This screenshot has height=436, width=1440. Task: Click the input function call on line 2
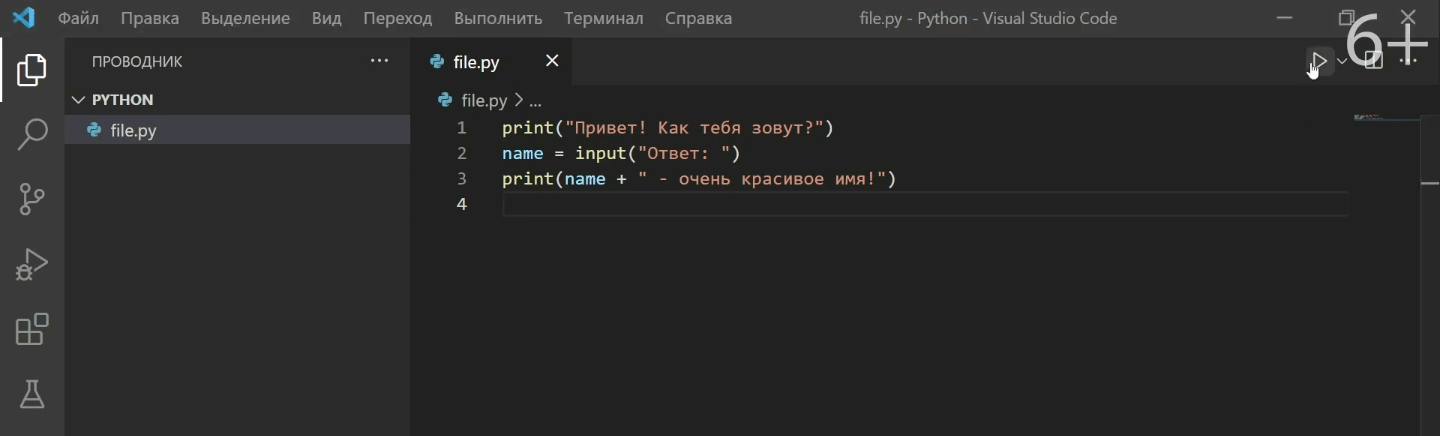click(x=601, y=153)
